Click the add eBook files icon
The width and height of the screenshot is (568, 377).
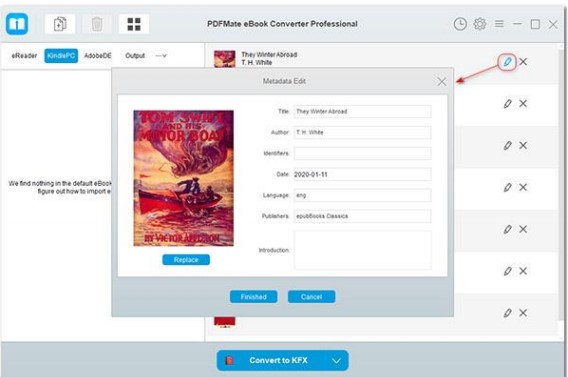pyautogui.click(x=60, y=24)
